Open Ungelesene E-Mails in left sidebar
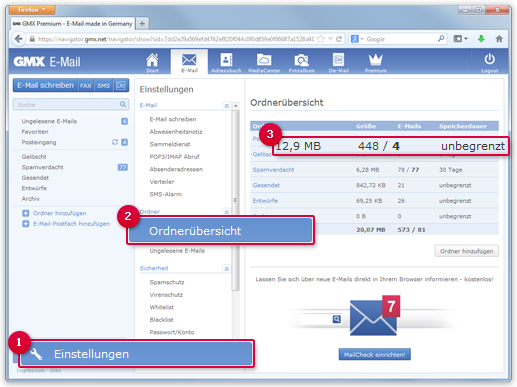 coord(49,121)
